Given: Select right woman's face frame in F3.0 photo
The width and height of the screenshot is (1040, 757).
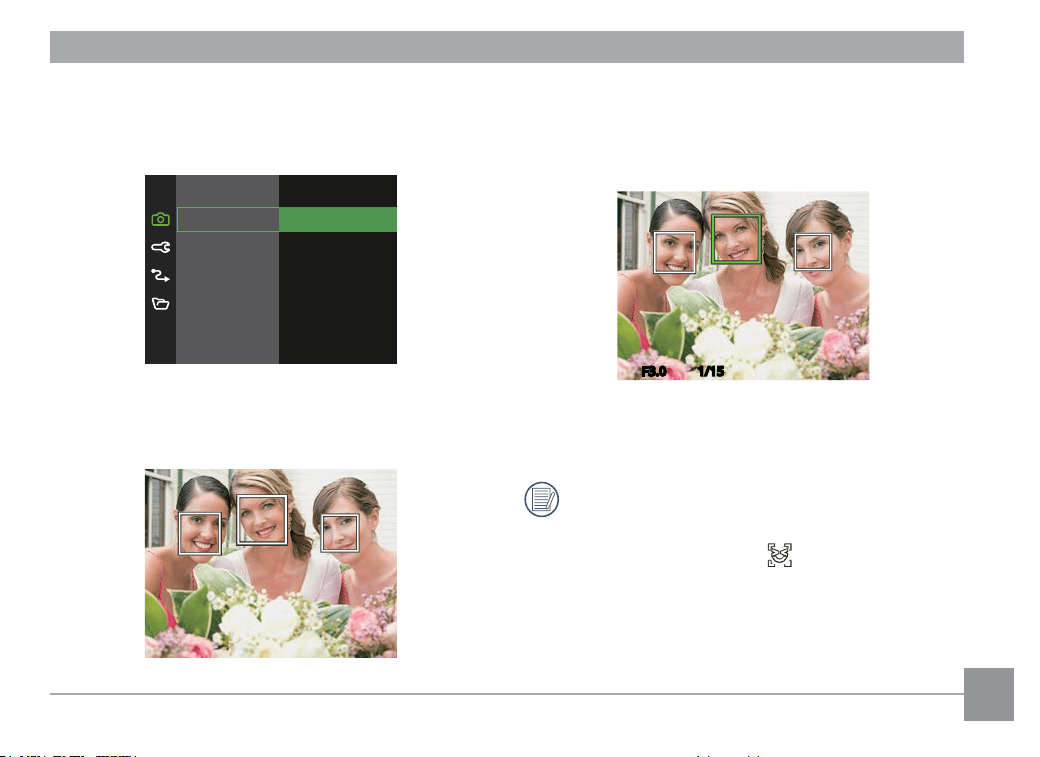Looking at the screenshot, I should (x=813, y=252).
